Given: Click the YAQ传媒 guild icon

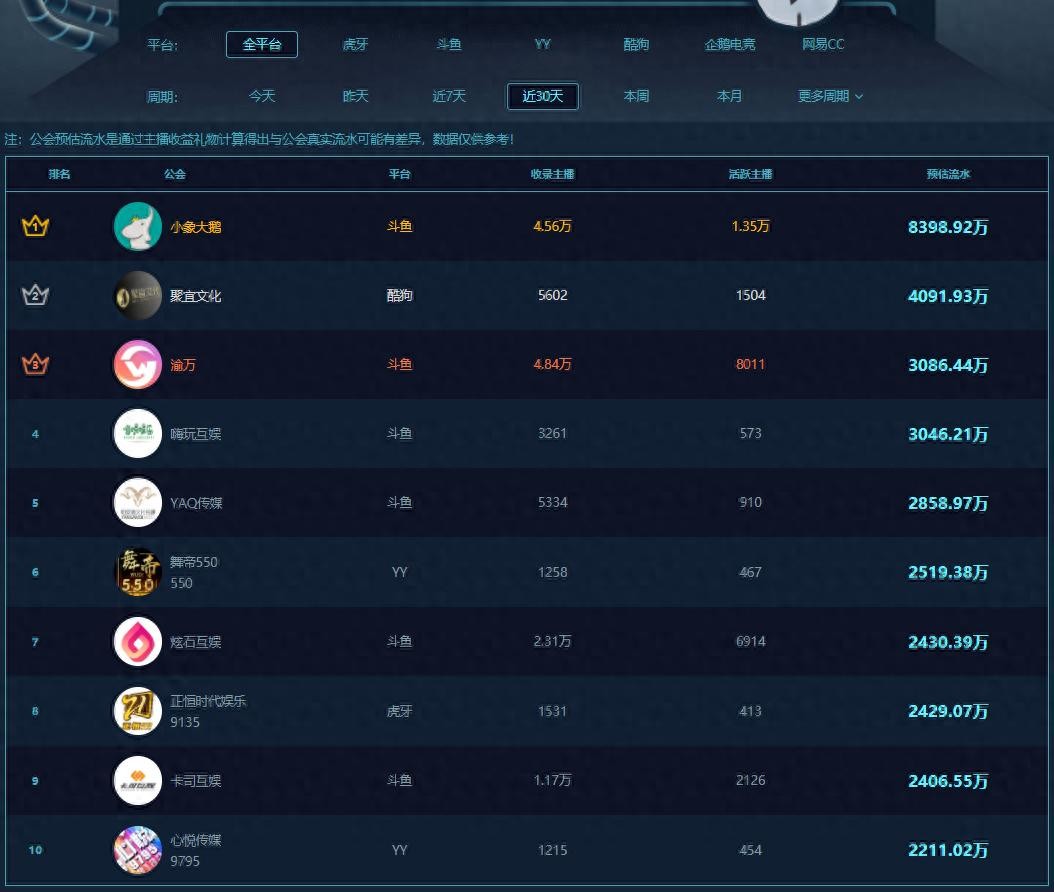Looking at the screenshot, I should click(138, 503).
